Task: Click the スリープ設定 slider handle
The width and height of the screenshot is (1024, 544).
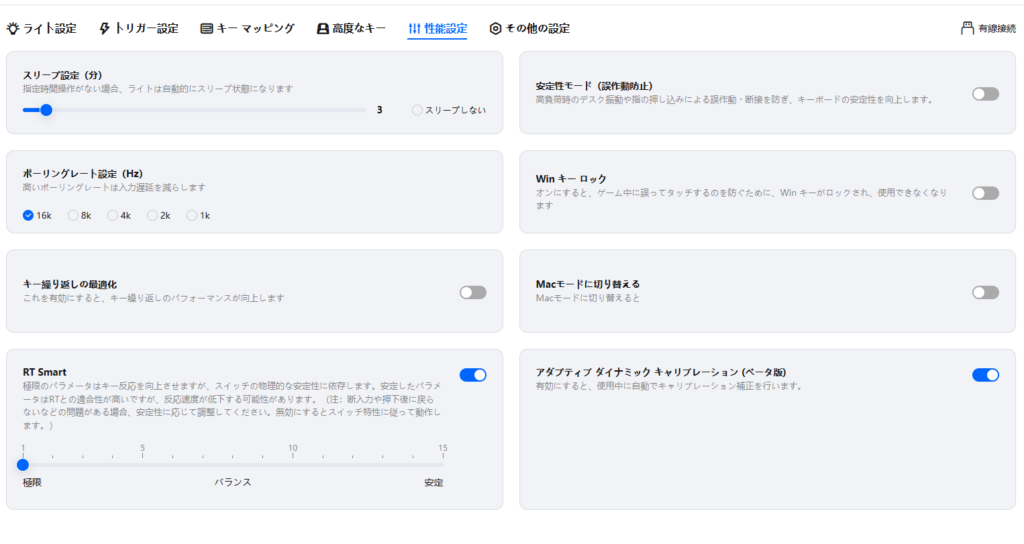Action: pyautogui.click(x=45, y=110)
